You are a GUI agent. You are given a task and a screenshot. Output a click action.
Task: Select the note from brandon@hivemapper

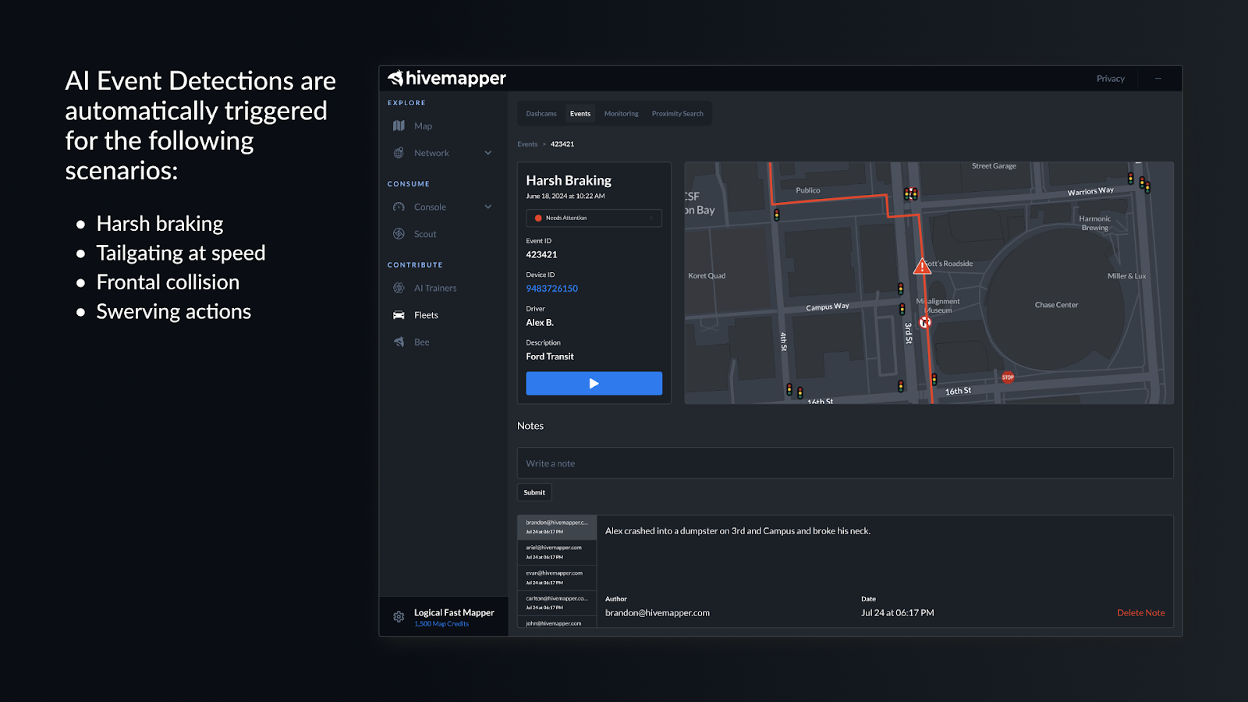coord(557,527)
